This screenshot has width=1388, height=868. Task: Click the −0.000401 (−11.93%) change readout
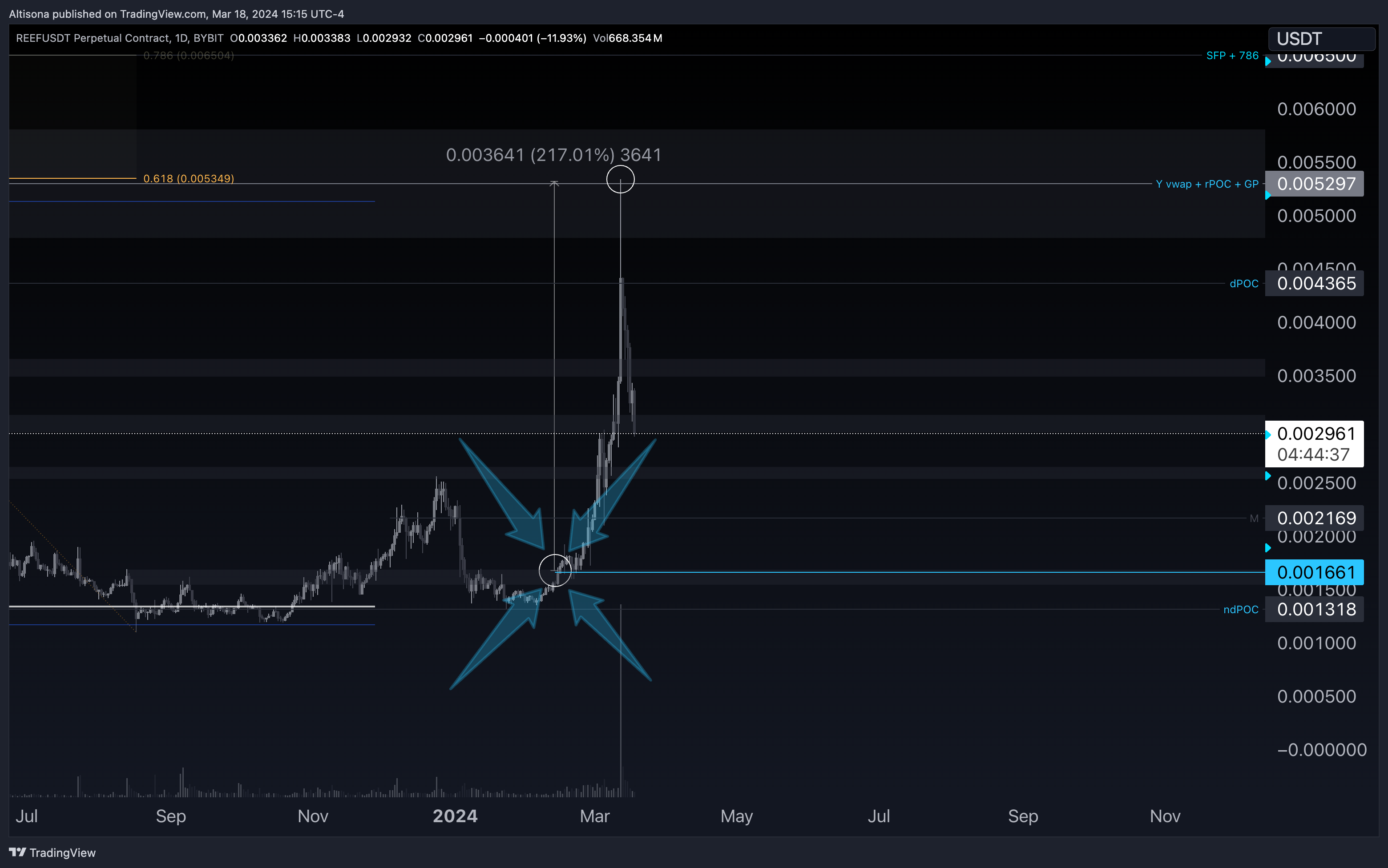point(533,38)
